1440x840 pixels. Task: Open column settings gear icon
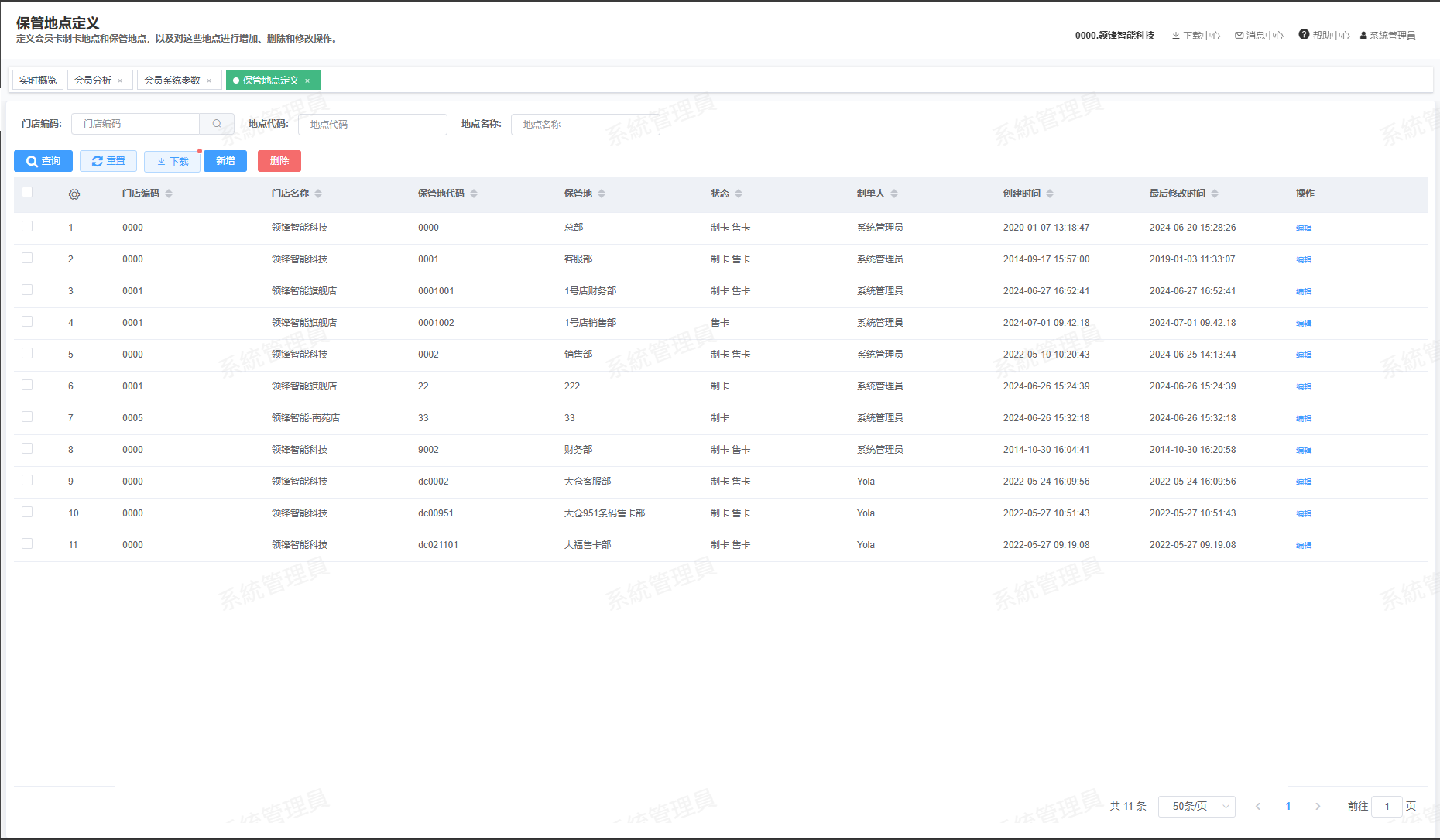tap(74, 194)
